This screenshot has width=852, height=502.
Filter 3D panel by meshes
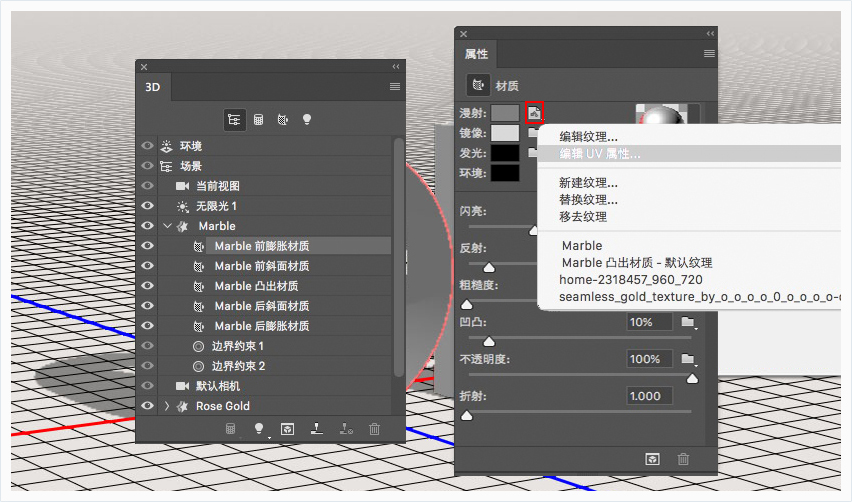(259, 120)
